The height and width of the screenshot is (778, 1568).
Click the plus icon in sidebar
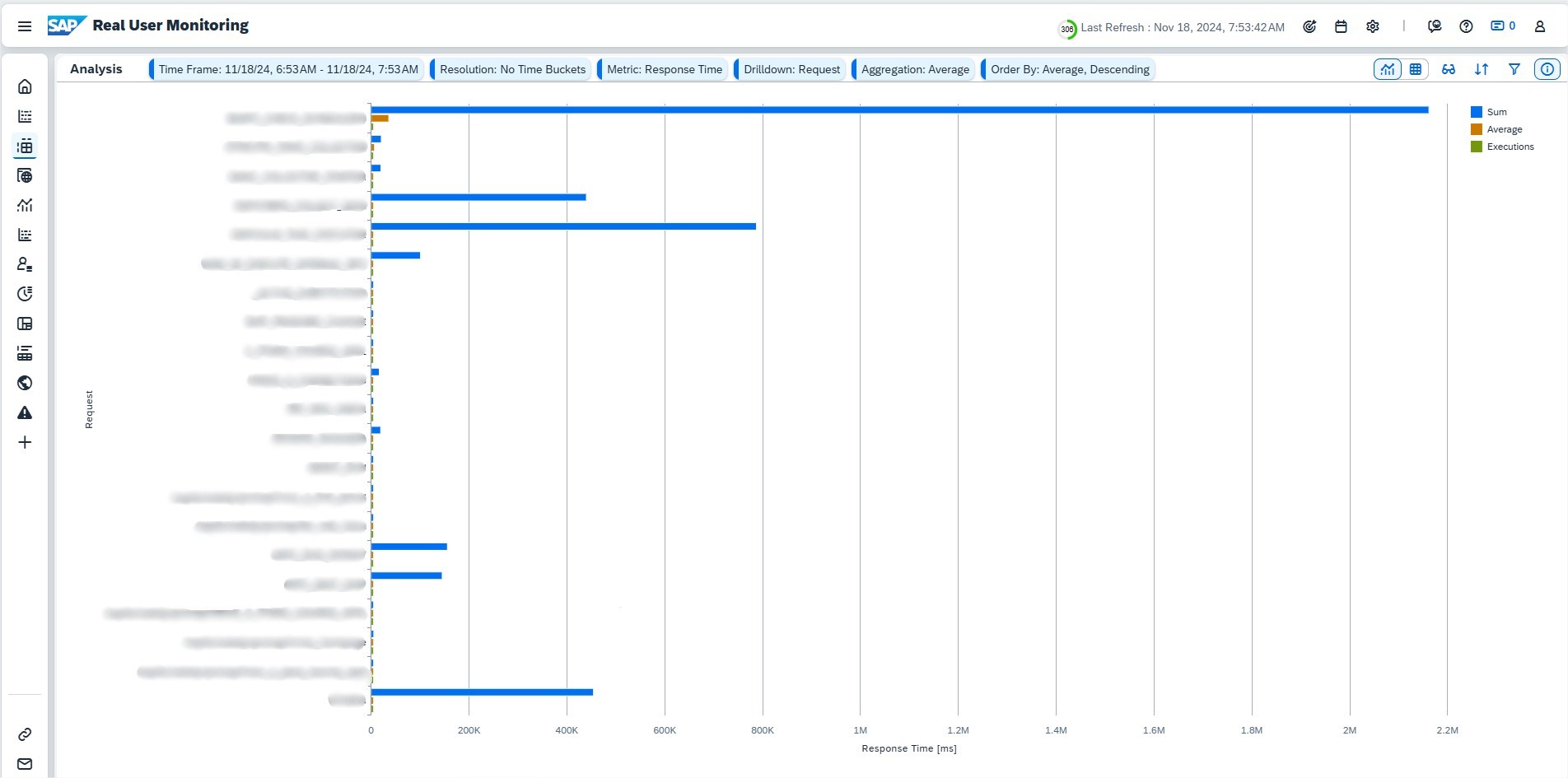point(25,442)
